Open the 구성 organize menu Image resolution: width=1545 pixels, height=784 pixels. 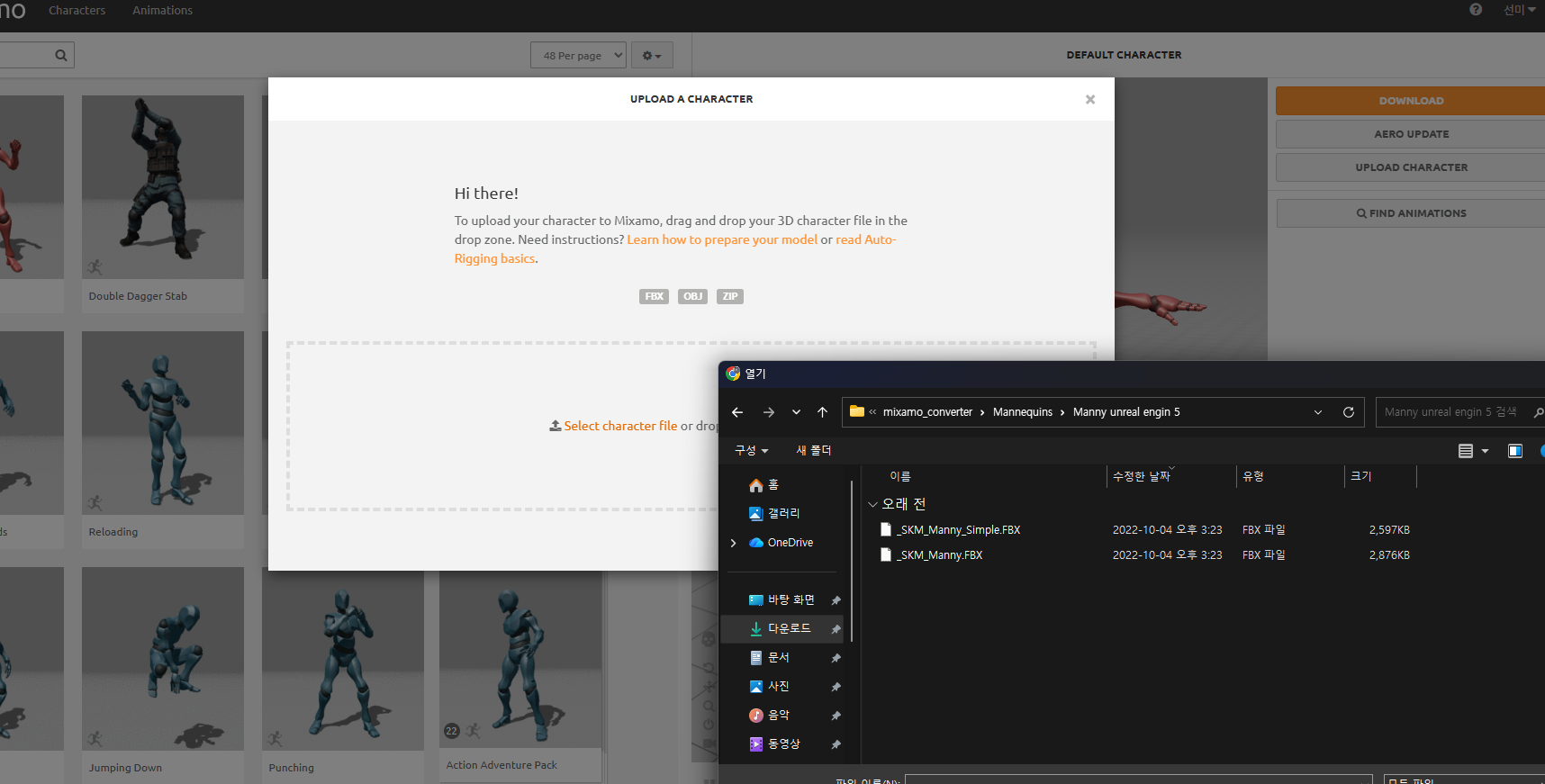(751, 450)
